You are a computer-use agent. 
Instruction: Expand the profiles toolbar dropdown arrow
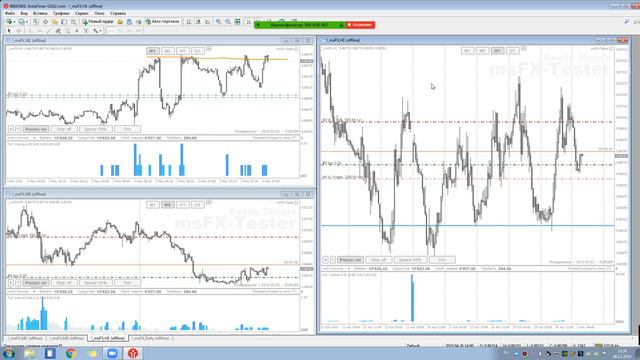pos(27,22)
